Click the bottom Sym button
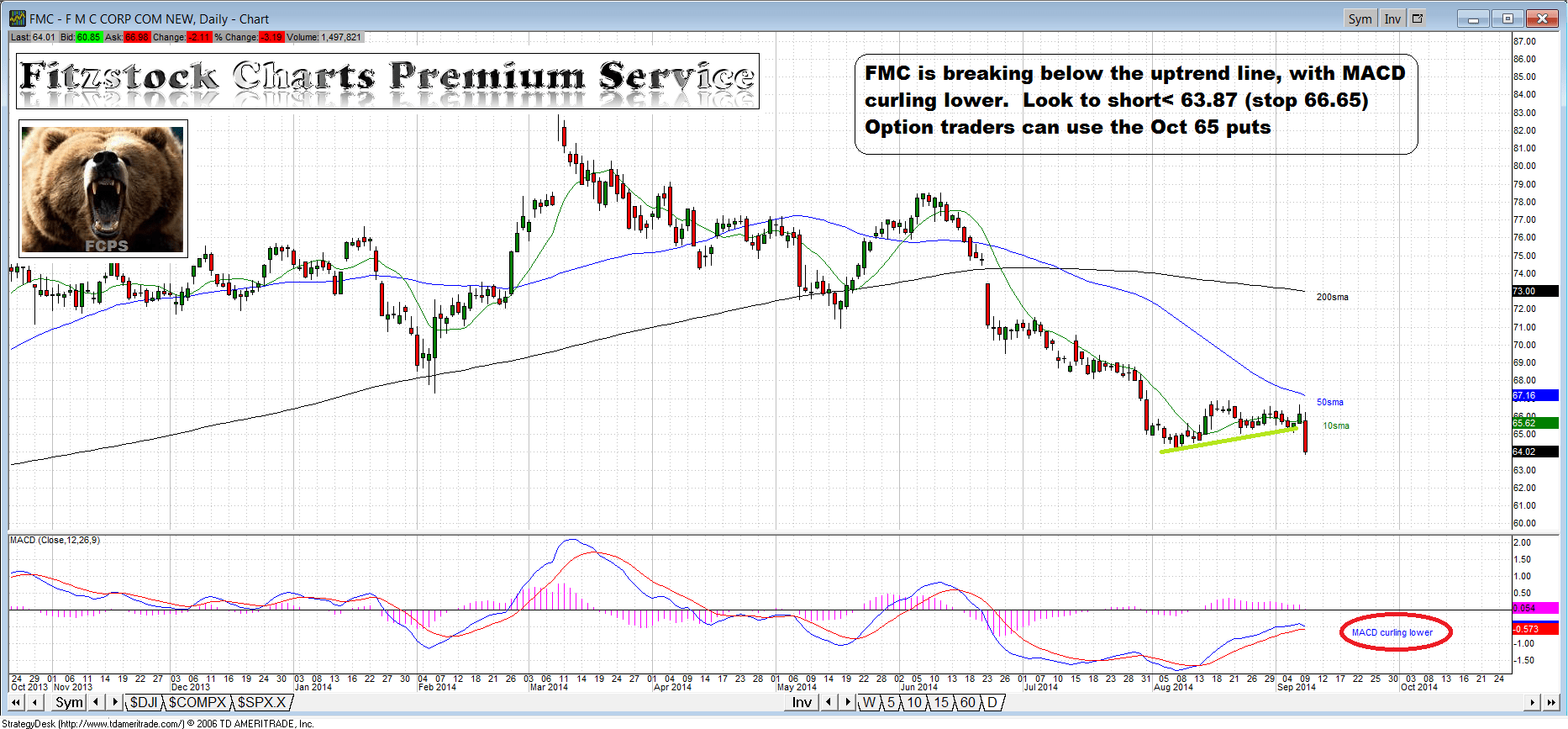Screen dimensions: 1568x729 pyautogui.click(x=70, y=702)
